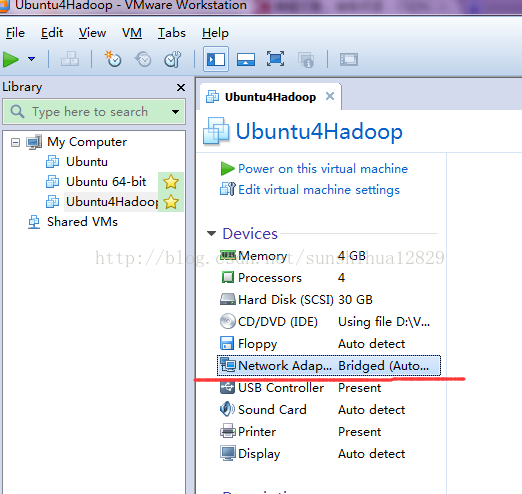Click the revert to snapshot icon
The image size is (522, 494).
coord(143,59)
